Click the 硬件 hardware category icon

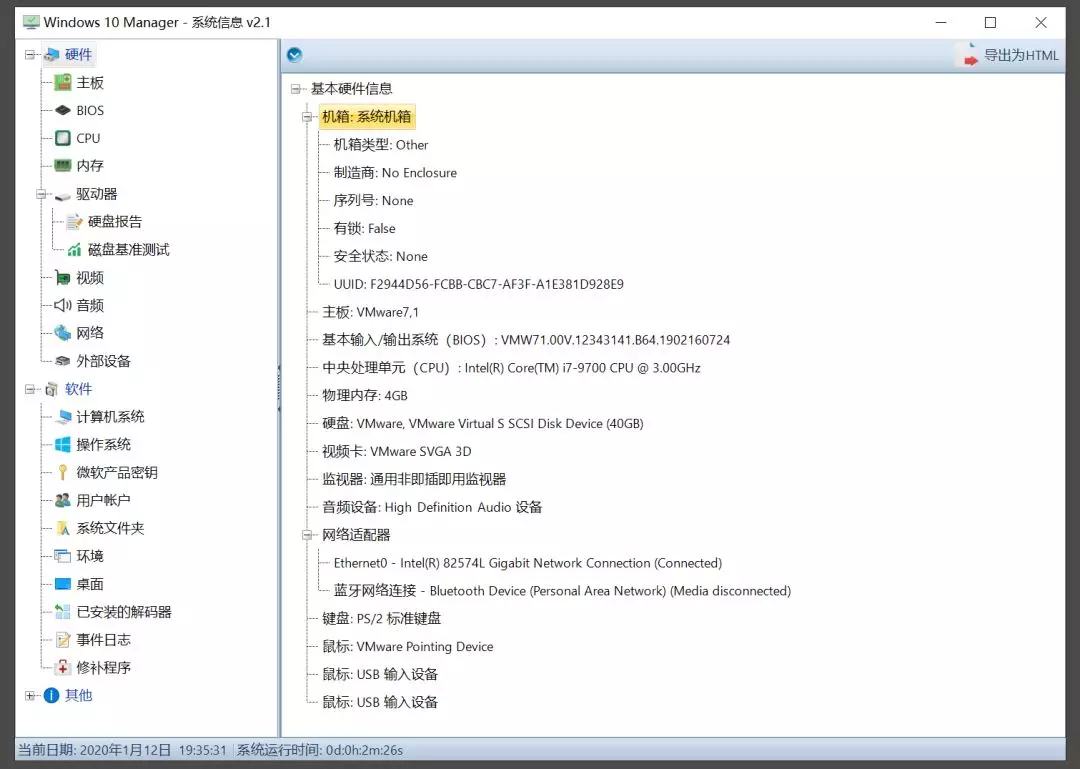pyautogui.click(x=51, y=55)
